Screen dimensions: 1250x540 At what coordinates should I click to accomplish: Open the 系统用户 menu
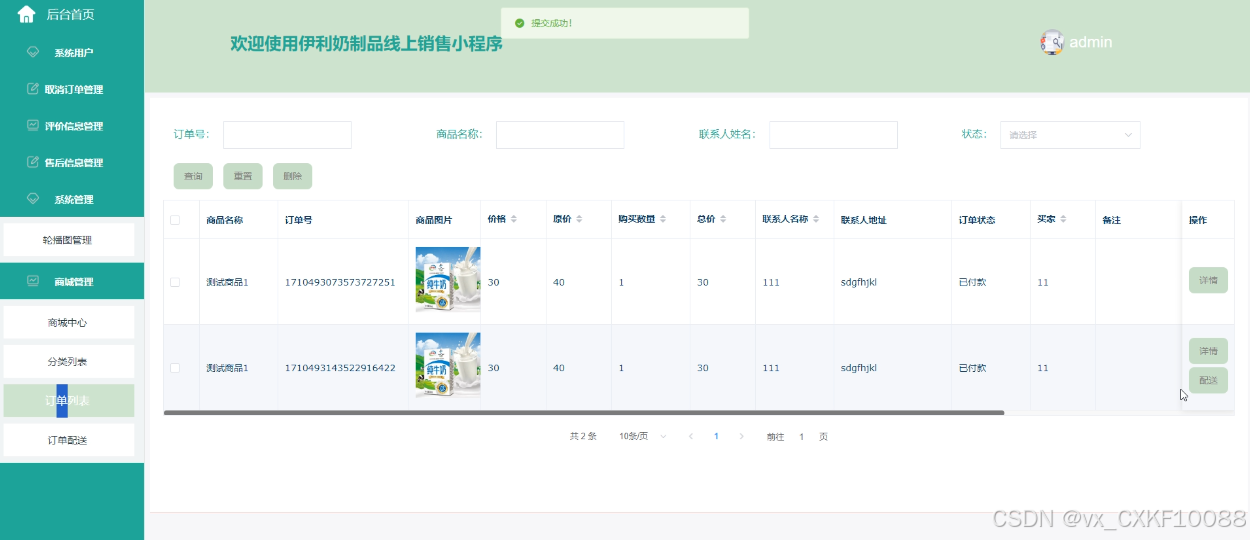coord(72,52)
